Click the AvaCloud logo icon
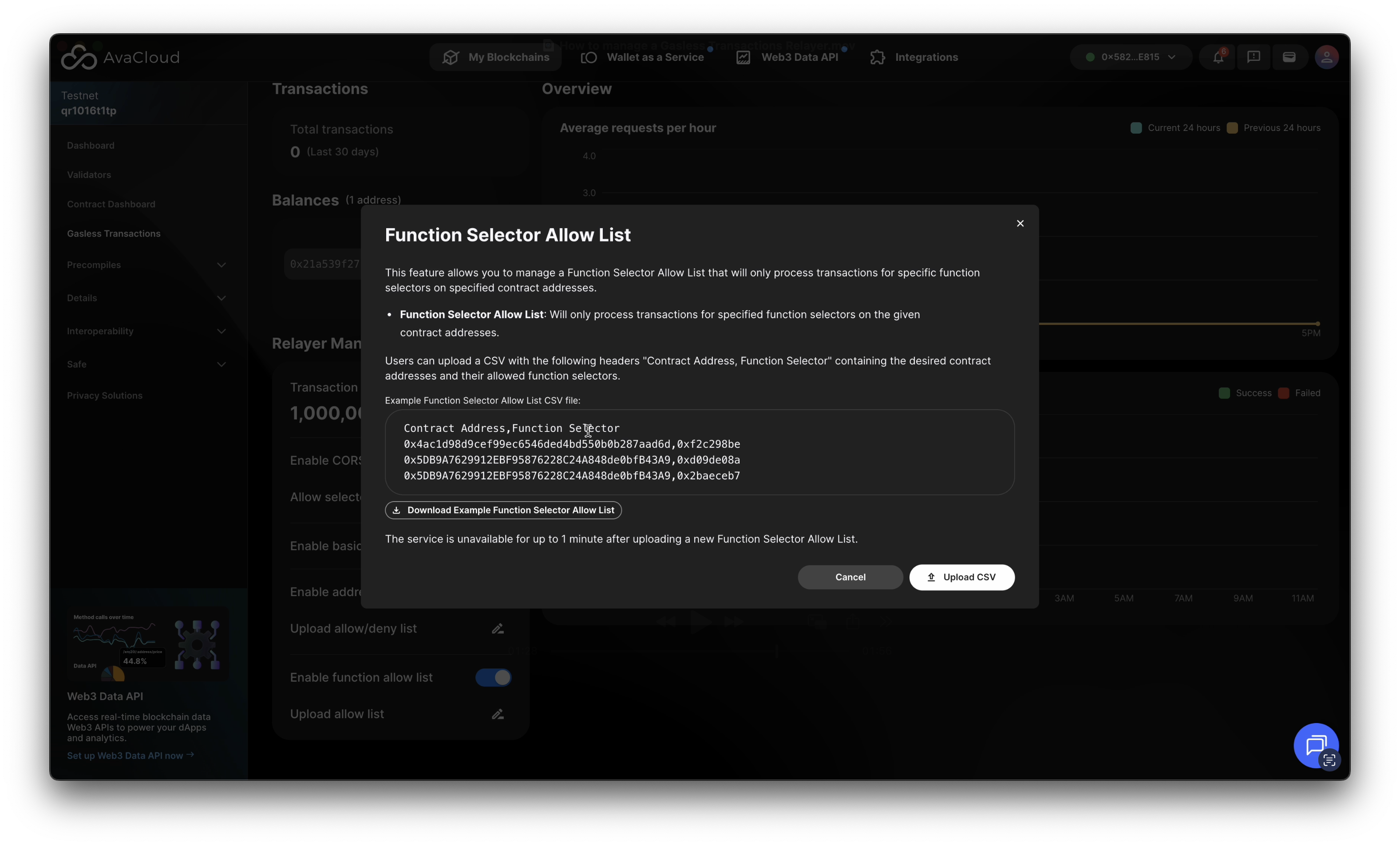Screen dimensions: 1400x846 (79, 57)
